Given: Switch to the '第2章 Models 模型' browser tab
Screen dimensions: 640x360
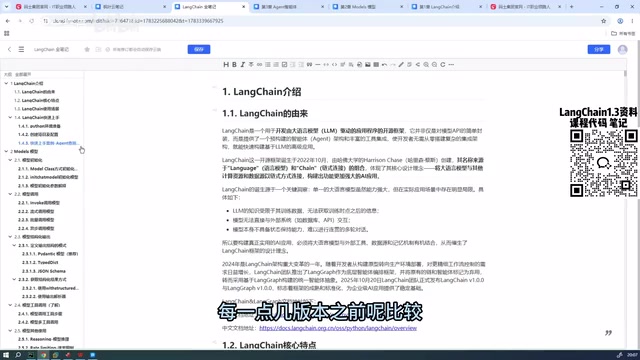Looking at the screenshot, I should (367, 7).
